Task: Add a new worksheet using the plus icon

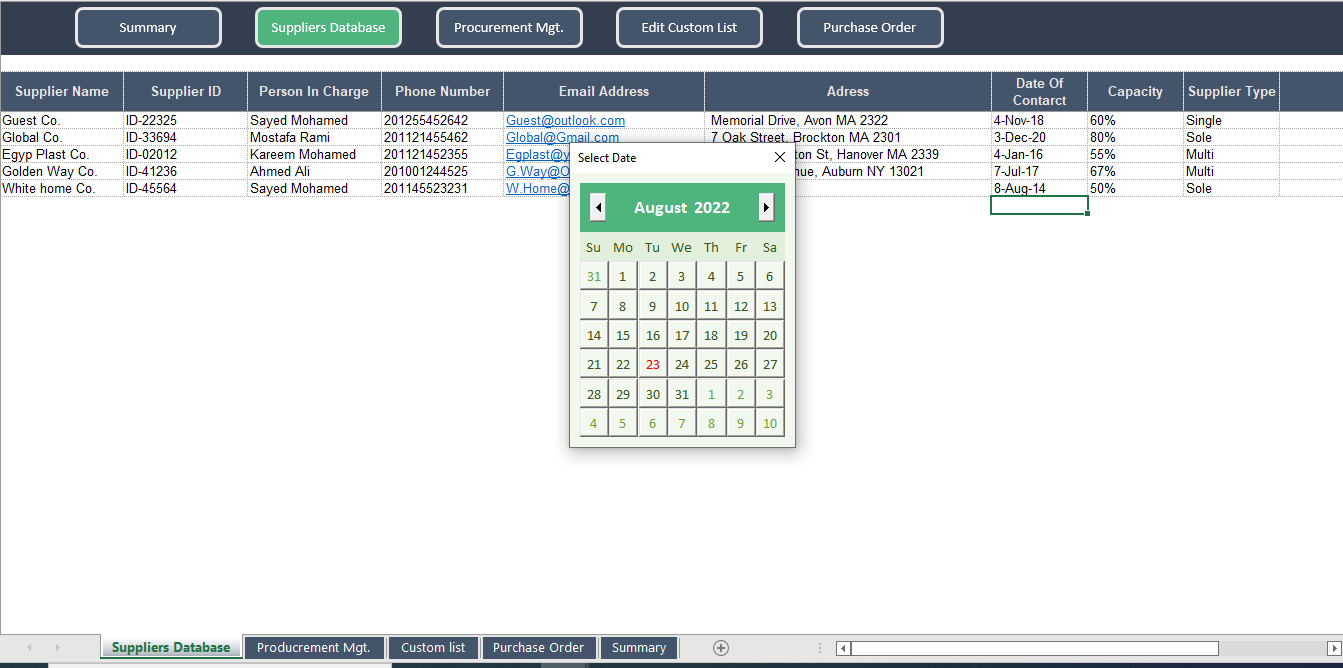Action: (720, 647)
